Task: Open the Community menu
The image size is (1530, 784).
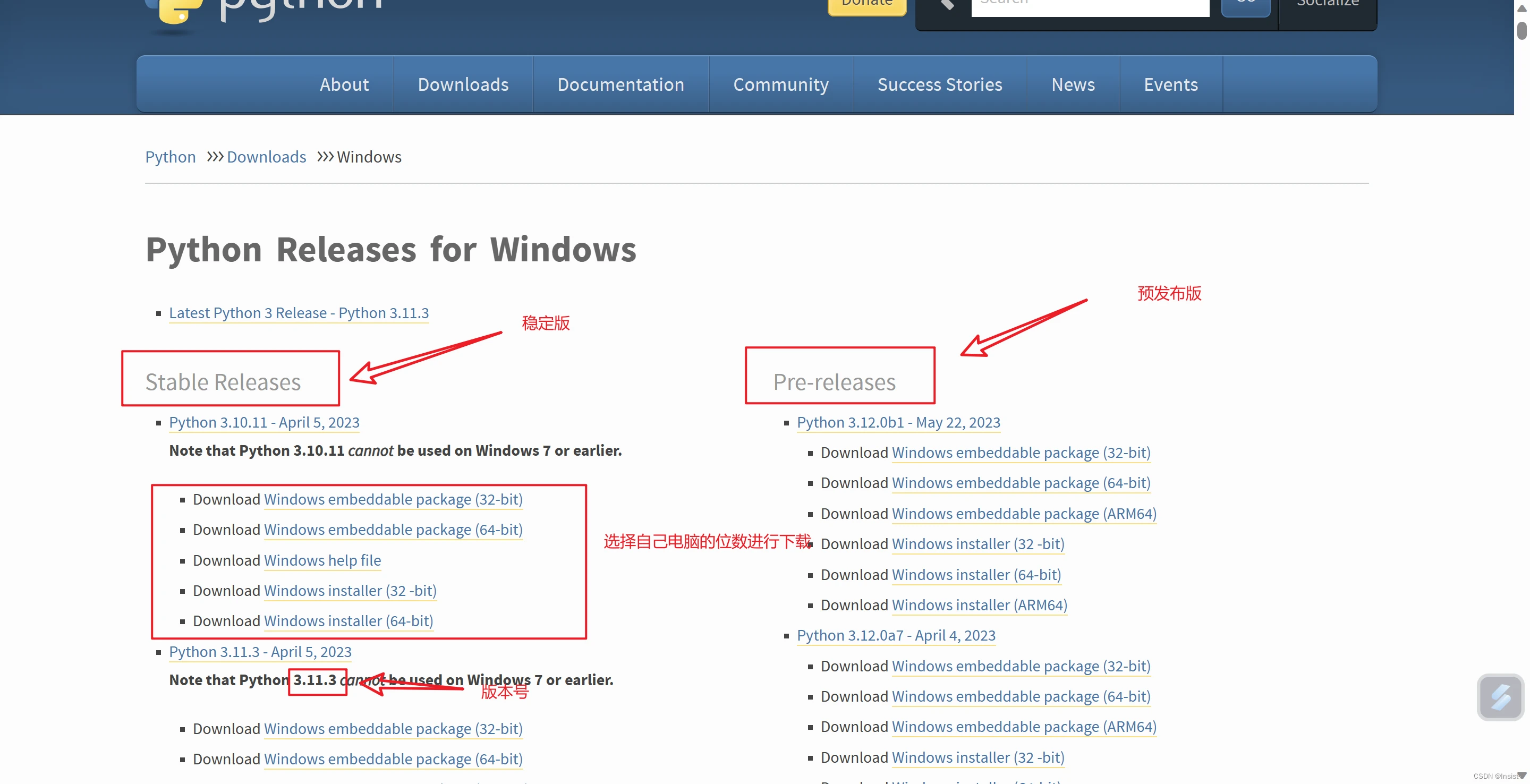Action: (x=781, y=84)
